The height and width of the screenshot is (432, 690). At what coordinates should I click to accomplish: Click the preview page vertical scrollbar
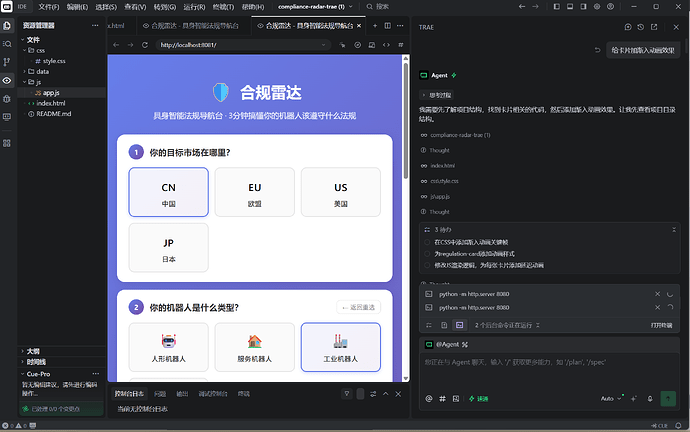[406, 121]
